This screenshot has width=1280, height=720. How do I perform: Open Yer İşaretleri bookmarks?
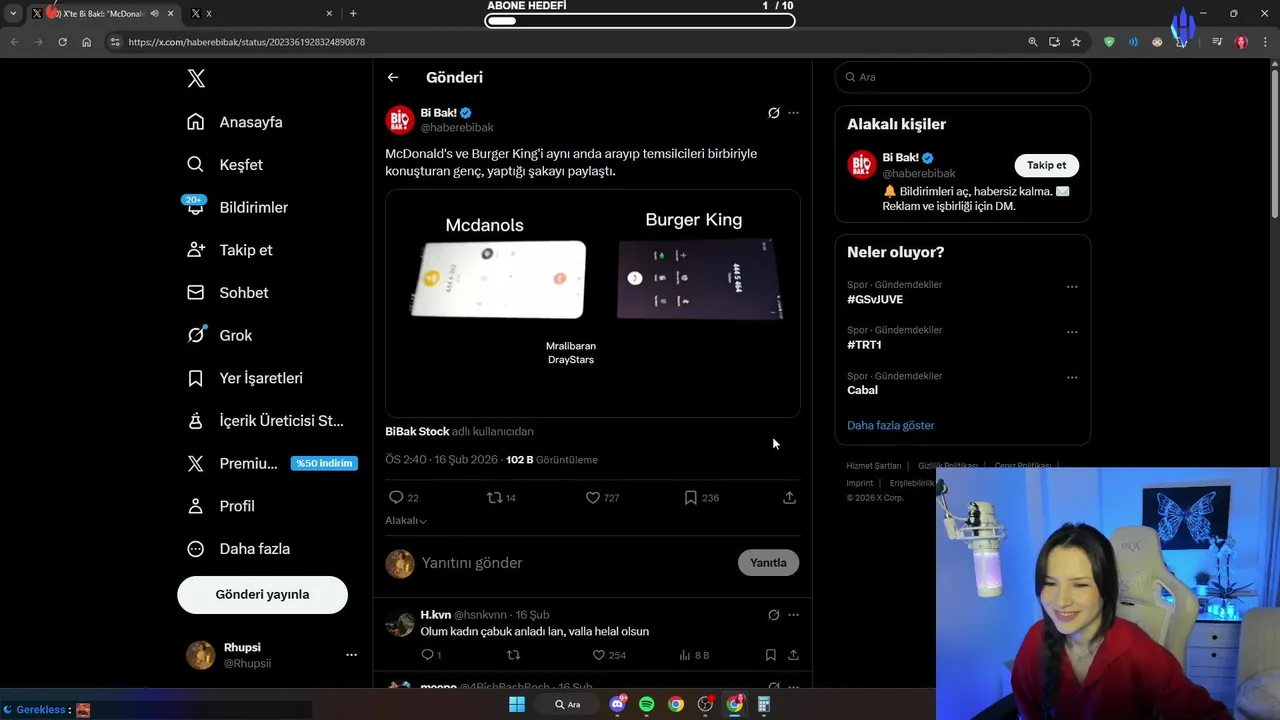coord(245,378)
